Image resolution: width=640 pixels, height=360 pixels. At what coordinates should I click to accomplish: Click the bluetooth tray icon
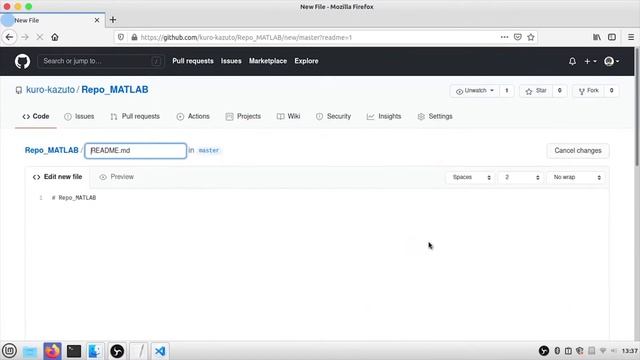(x=557, y=351)
